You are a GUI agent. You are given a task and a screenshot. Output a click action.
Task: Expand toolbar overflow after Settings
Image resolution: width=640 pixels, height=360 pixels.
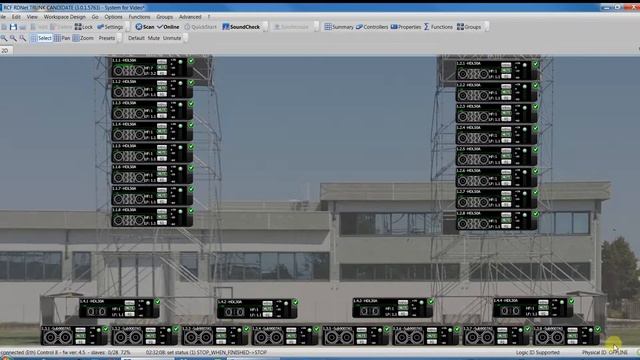click(128, 27)
